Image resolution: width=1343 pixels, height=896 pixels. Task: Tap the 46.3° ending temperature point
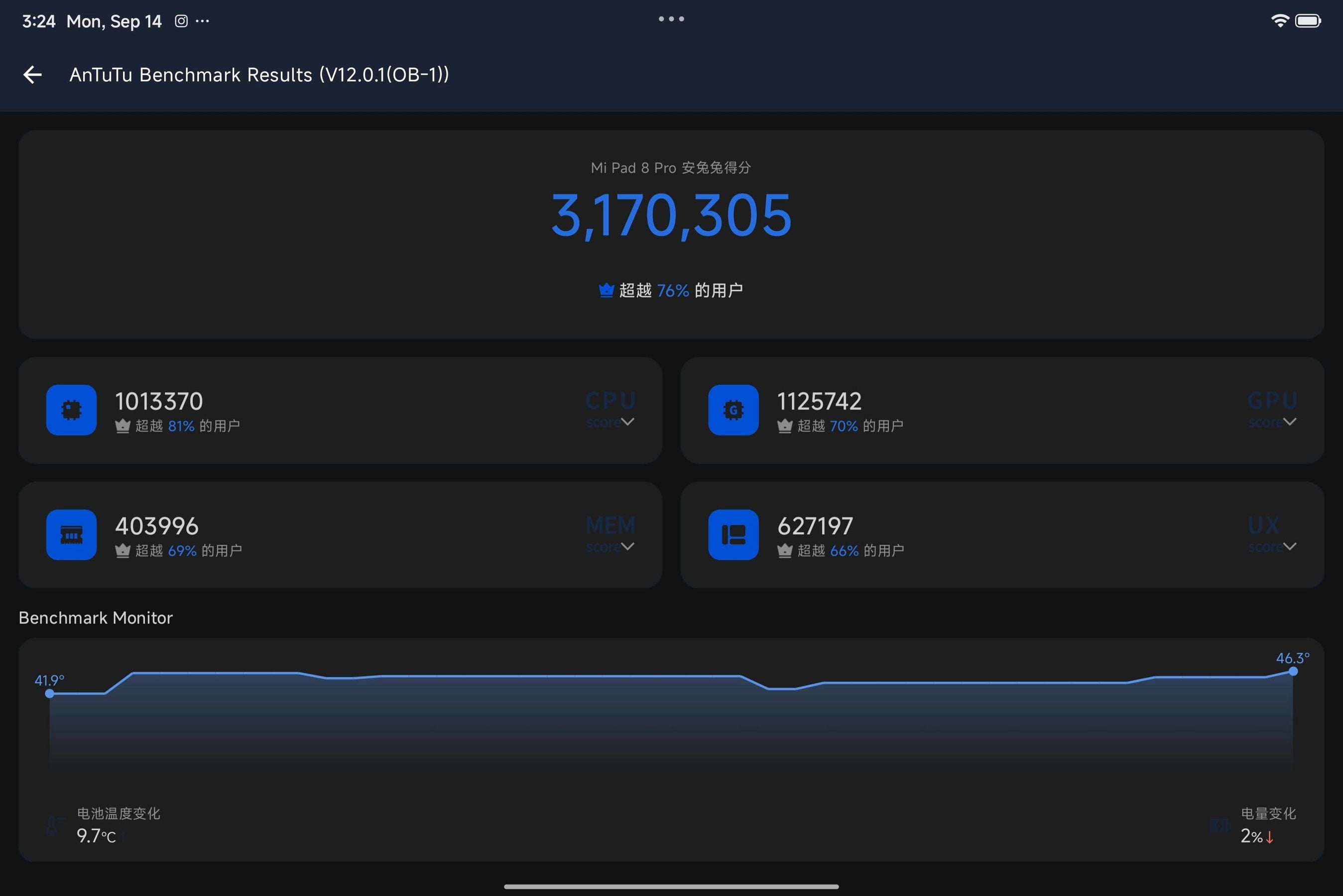coord(1293,672)
